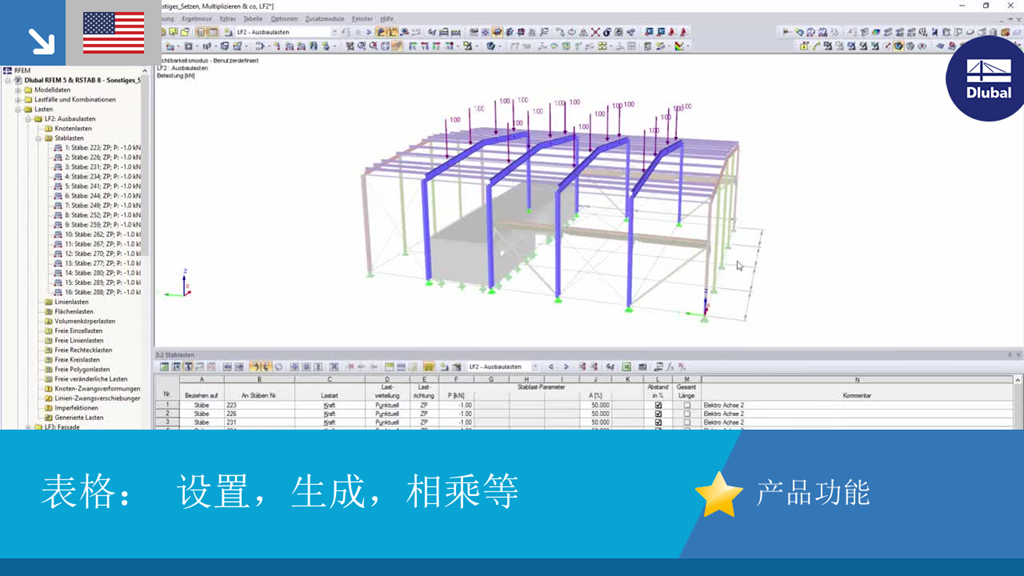Image resolution: width=1024 pixels, height=576 pixels.
Task: Click column F header P [kN]
Action: (456, 379)
